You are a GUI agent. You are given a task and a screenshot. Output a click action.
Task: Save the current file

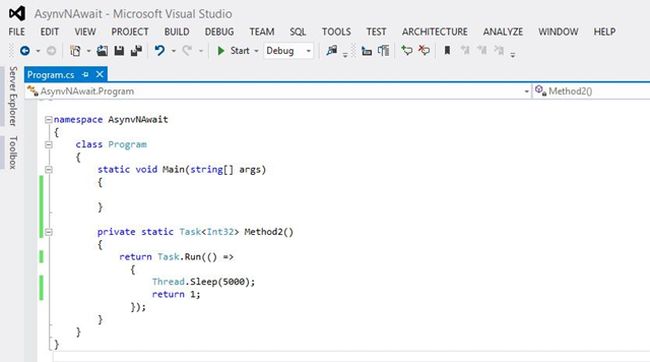[x=119, y=51]
